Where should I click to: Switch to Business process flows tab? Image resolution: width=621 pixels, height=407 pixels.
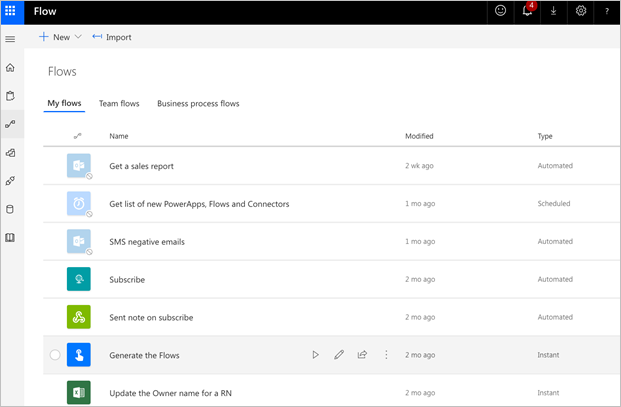pos(198,104)
